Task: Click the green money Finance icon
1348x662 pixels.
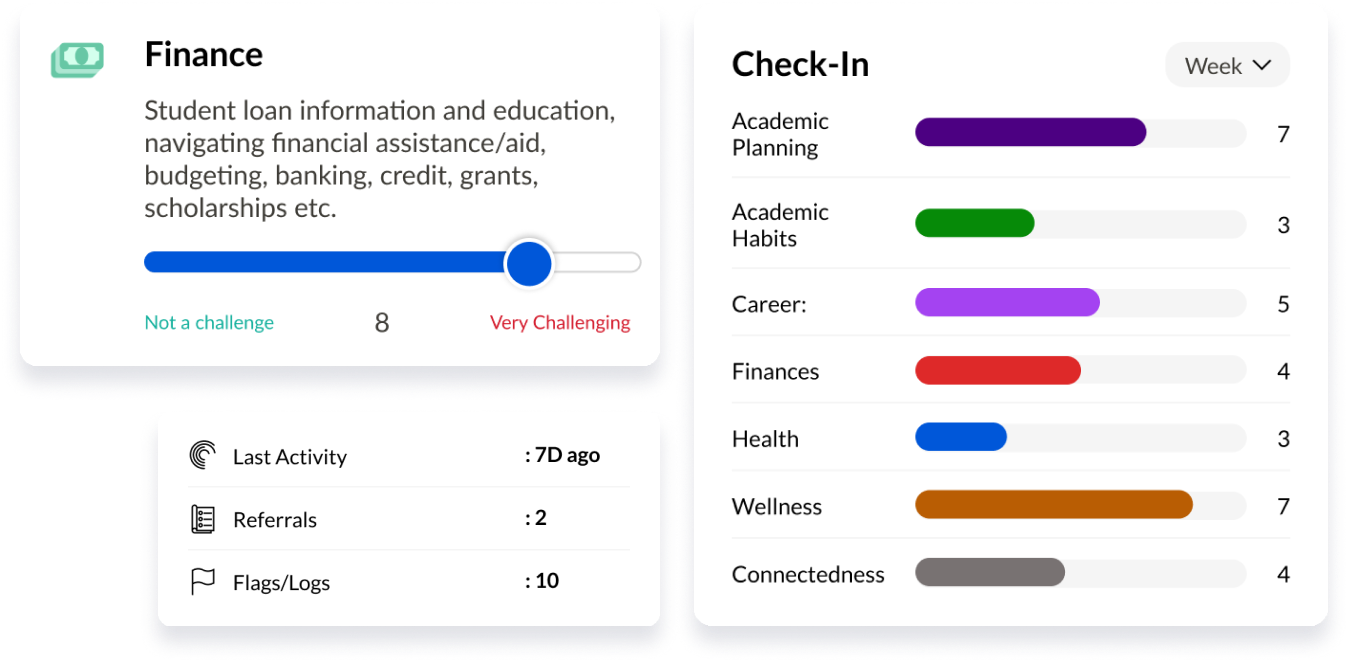Action: [77, 59]
